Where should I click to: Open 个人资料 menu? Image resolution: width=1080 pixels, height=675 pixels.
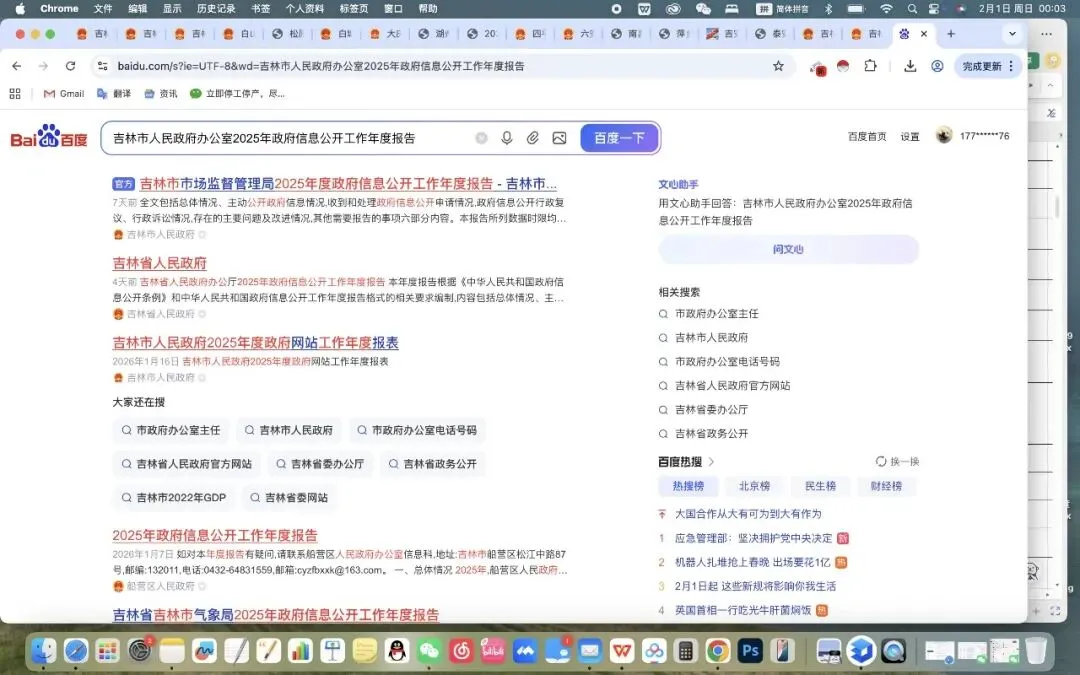click(304, 8)
